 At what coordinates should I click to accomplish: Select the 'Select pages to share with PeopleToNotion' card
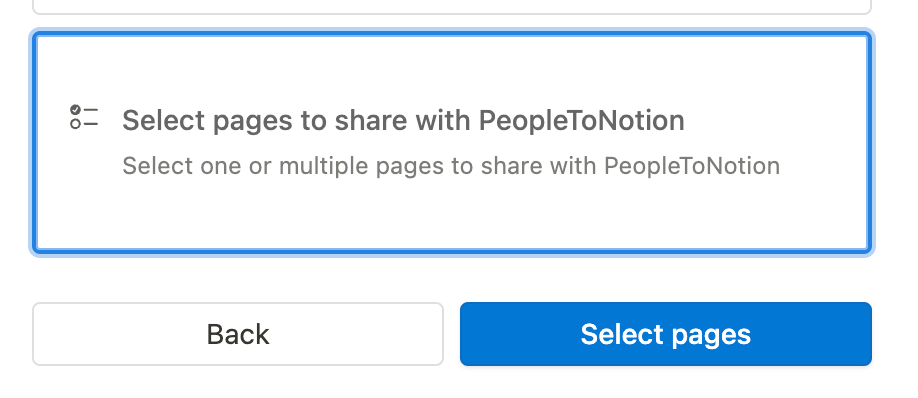click(x=451, y=143)
